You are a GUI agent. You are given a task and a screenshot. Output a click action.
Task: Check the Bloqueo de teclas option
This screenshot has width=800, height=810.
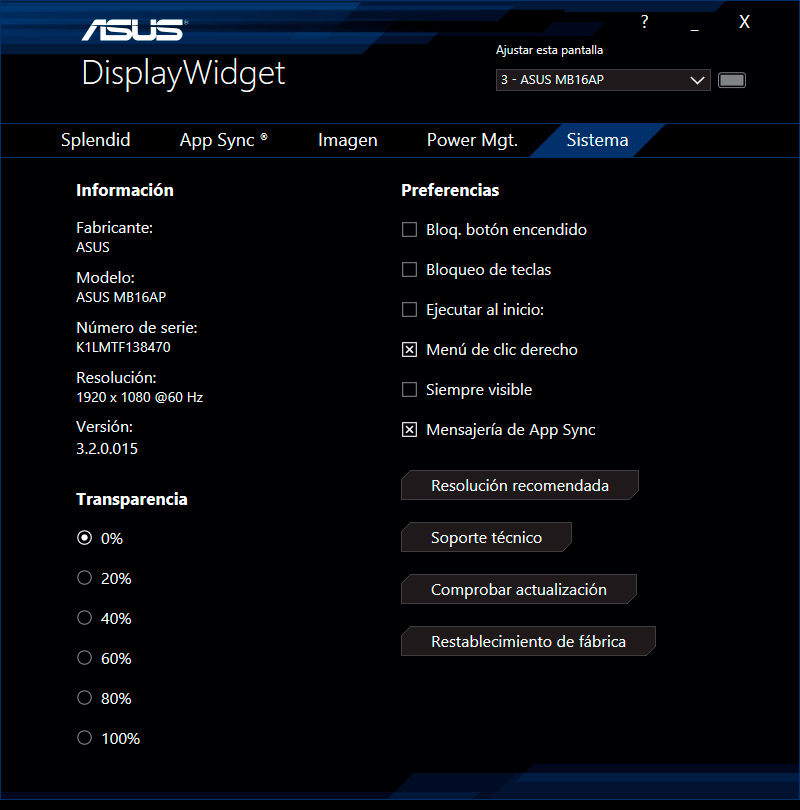tap(409, 270)
